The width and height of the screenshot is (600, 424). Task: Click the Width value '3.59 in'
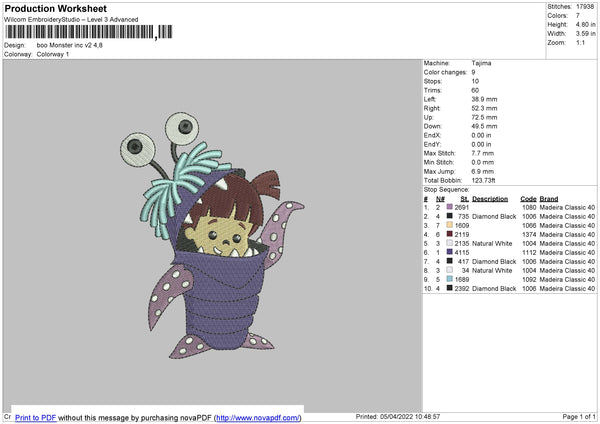pyautogui.click(x=585, y=34)
